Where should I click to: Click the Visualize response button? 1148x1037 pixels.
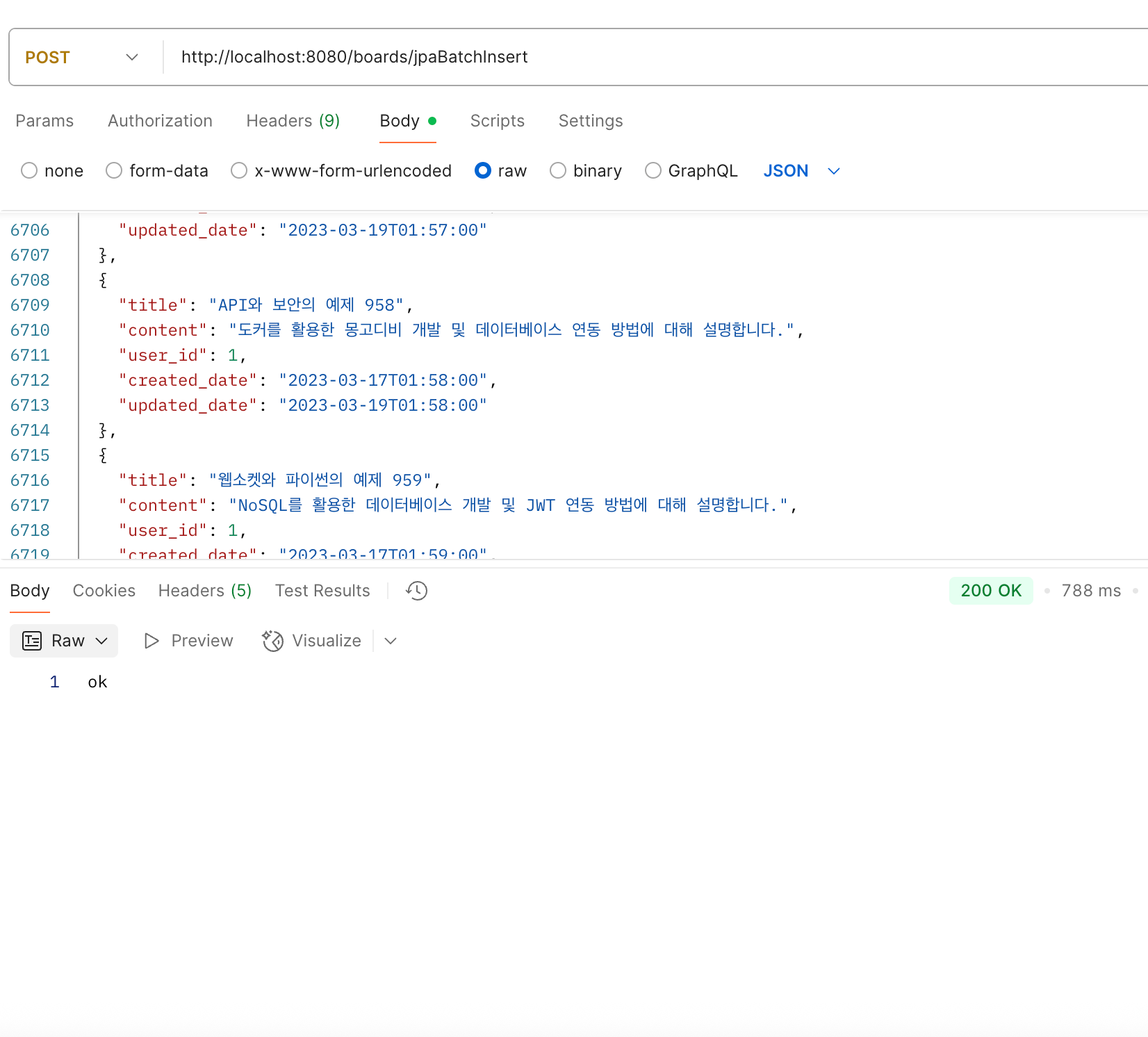tap(312, 641)
